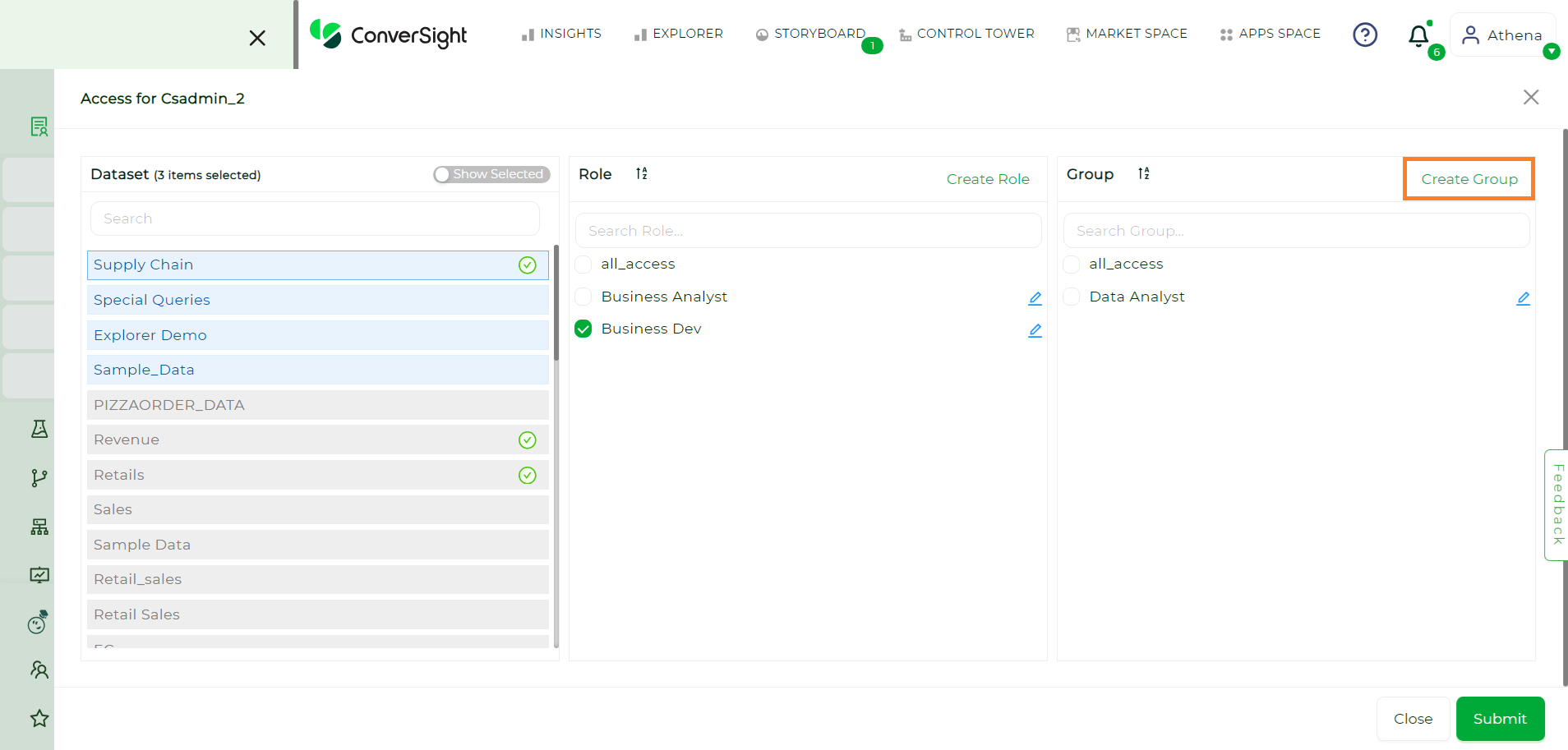Click the Dataset Search field
Screen dimensions: 1568x750
[x=315, y=219]
